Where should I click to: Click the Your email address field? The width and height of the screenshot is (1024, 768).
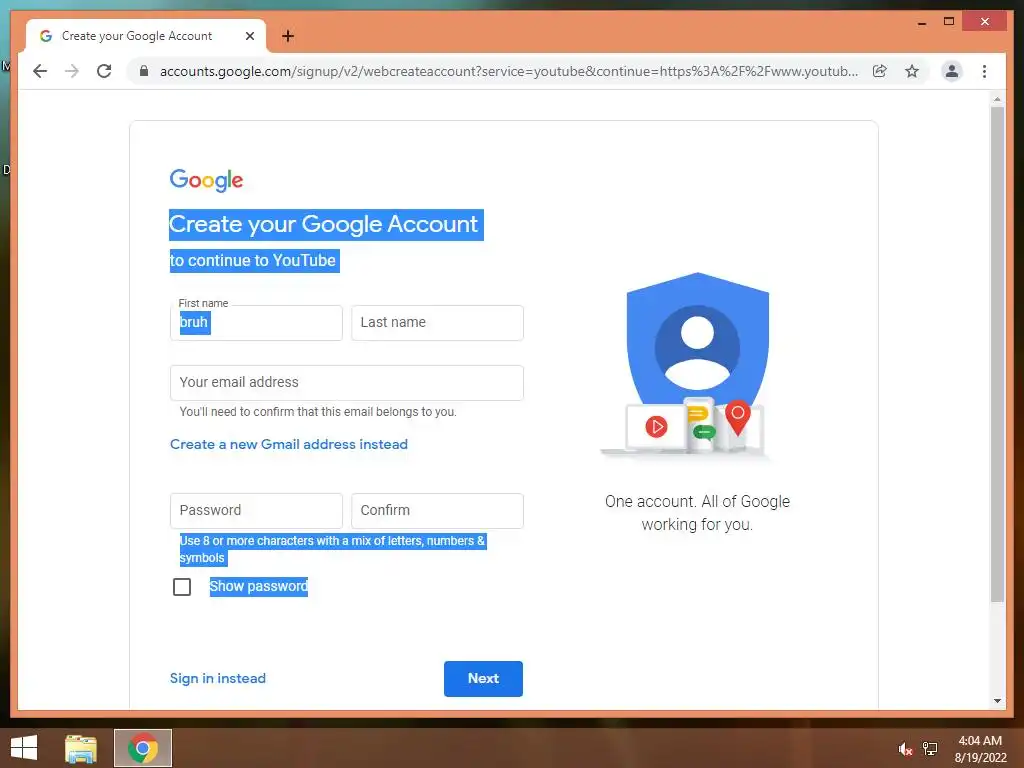coord(346,383)
